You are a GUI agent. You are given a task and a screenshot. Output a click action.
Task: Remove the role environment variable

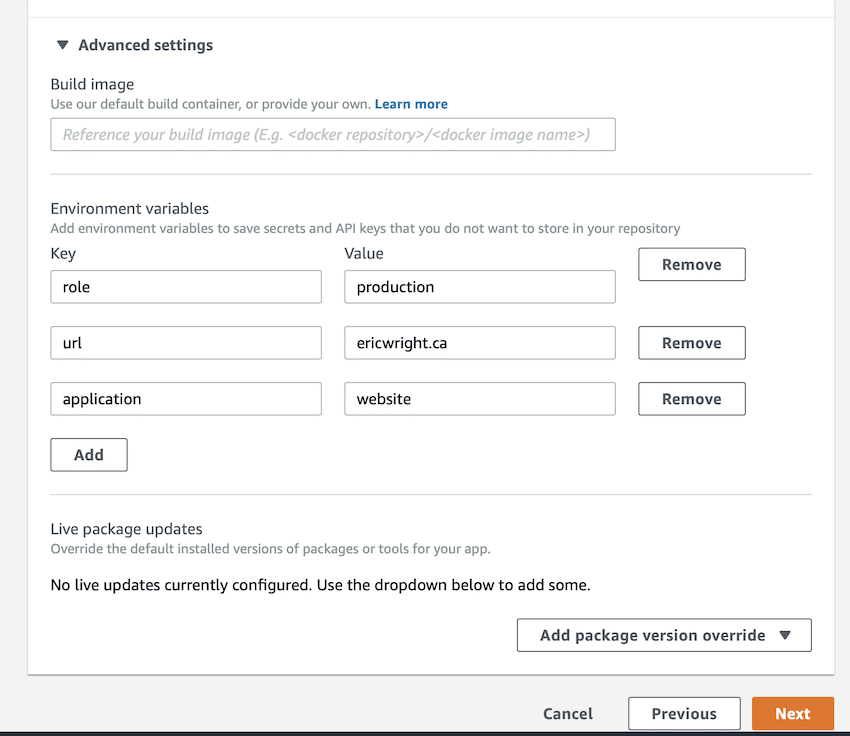click(691, 265)
